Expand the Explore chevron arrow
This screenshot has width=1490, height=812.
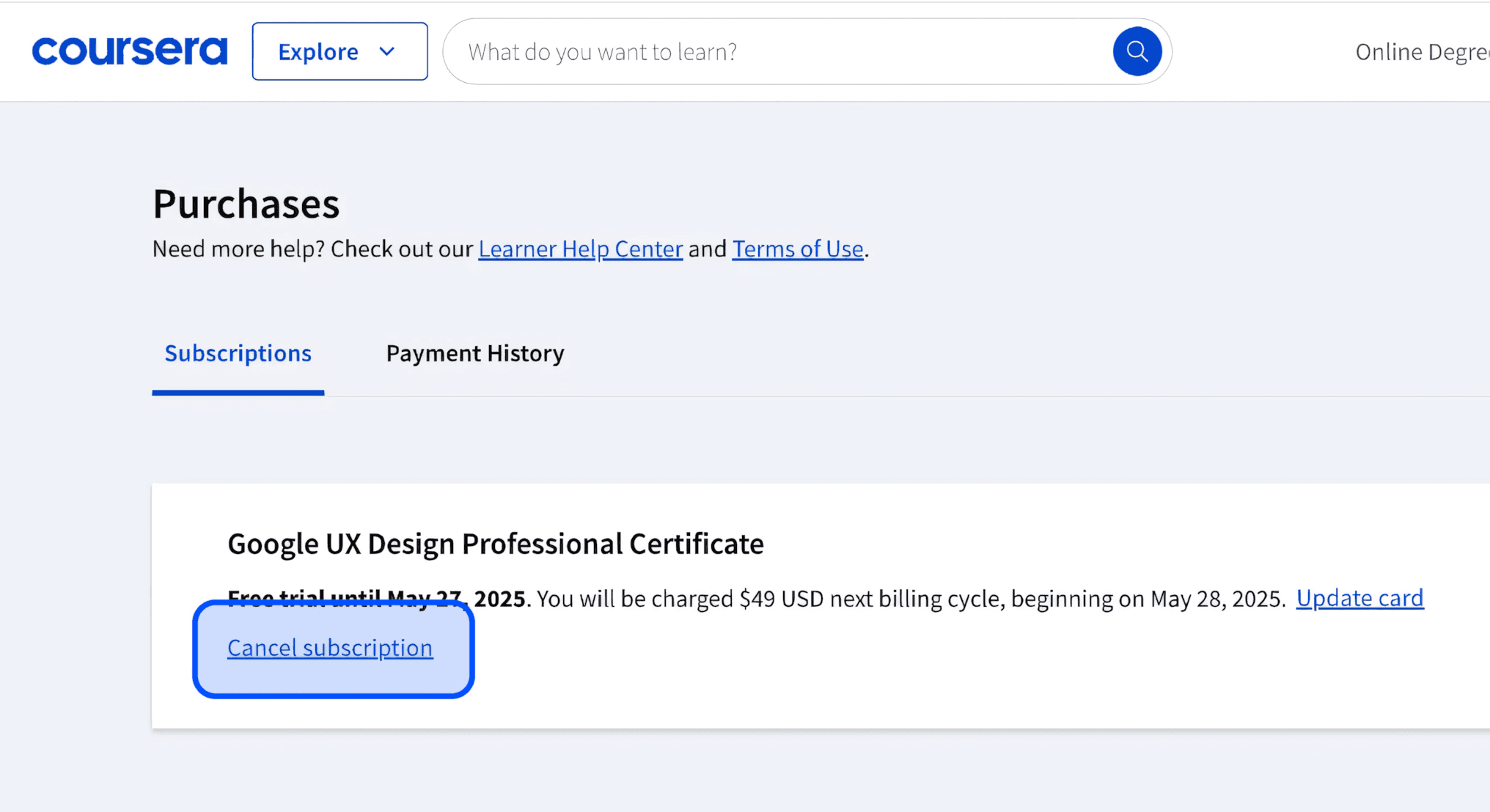(x=387, y=51)
